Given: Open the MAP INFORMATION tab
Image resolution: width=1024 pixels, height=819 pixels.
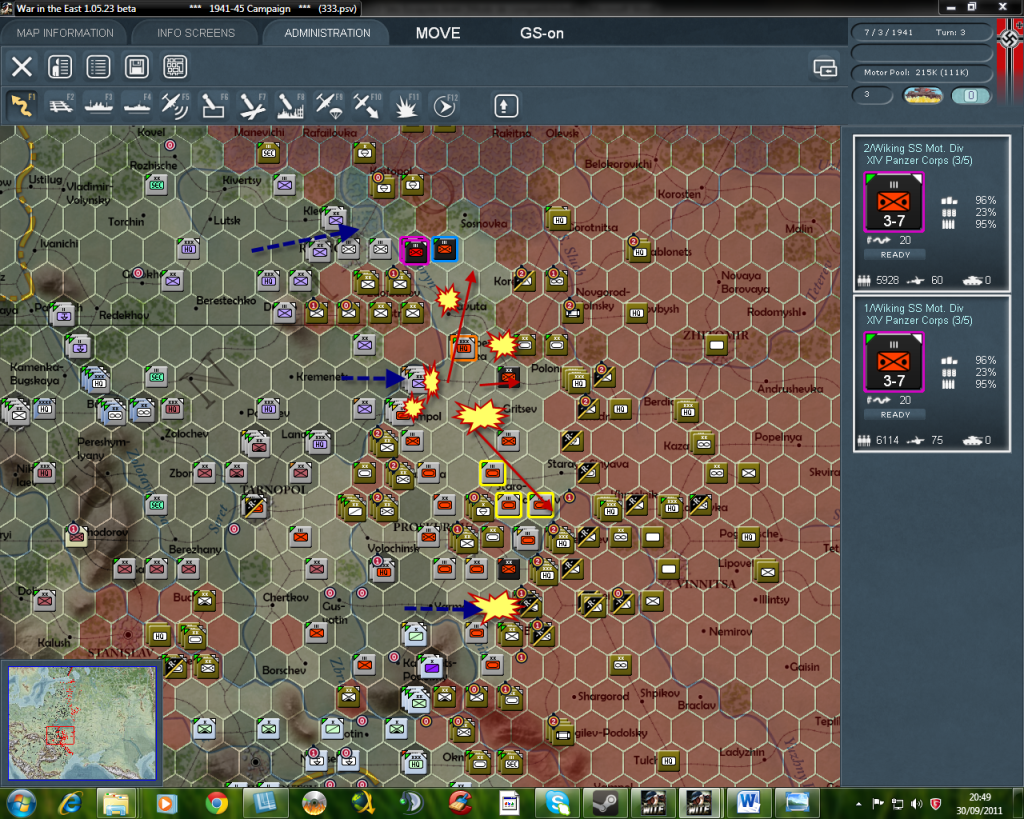Looking at the screenshot, I should point(65,33).
